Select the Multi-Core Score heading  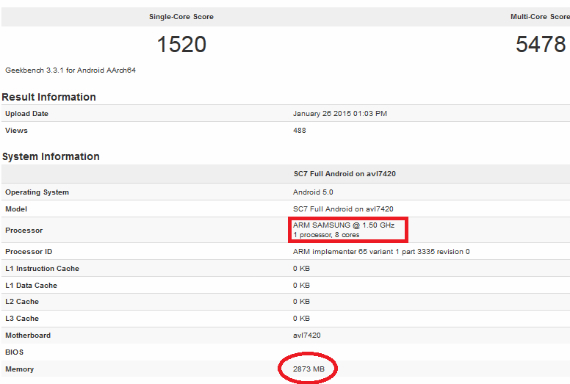coord(540,17)
